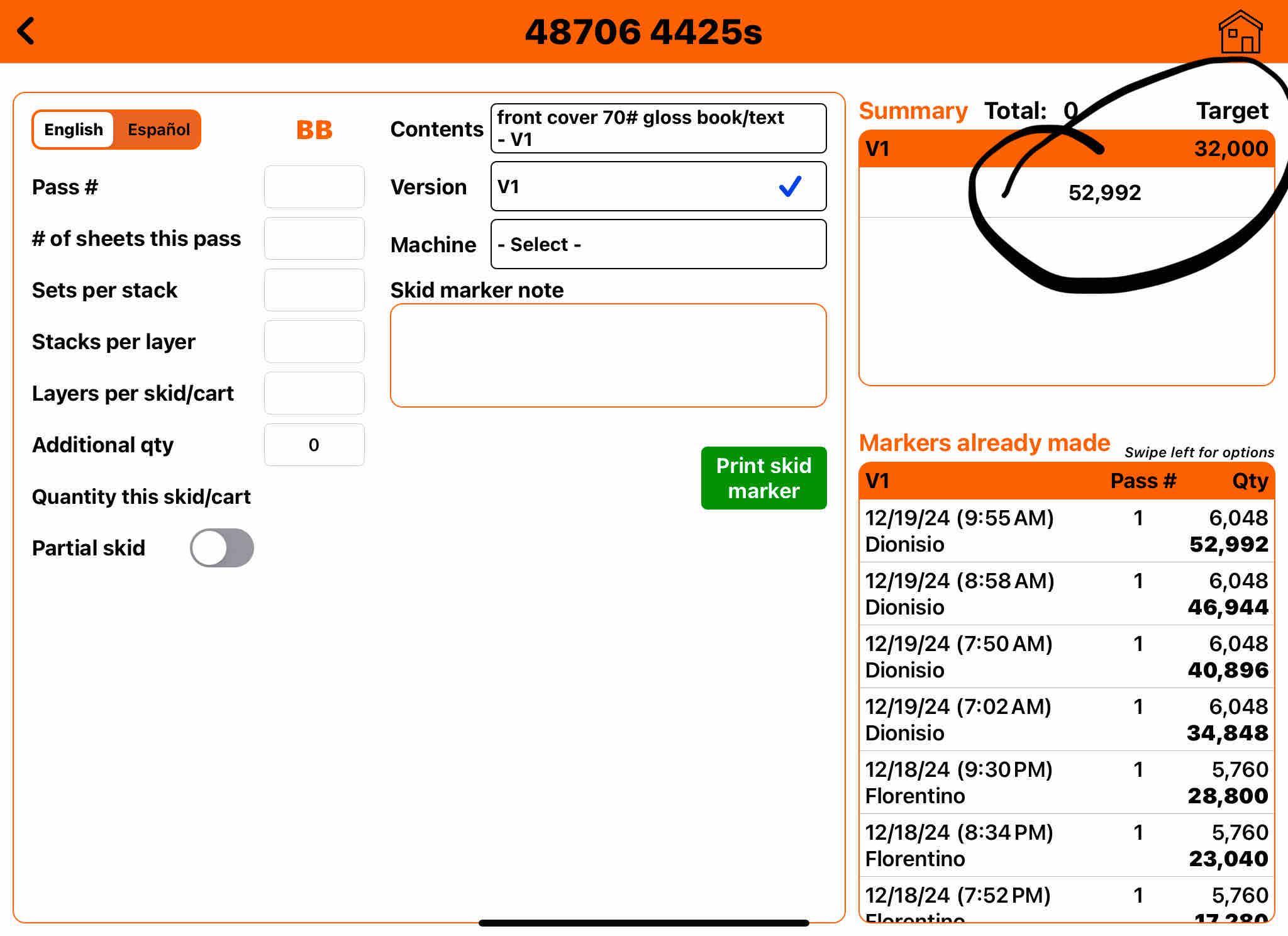The width and height of the screenshot is (1288, 936).
Task: Tap the back arrow icon
Action: (x=26, y=31)
